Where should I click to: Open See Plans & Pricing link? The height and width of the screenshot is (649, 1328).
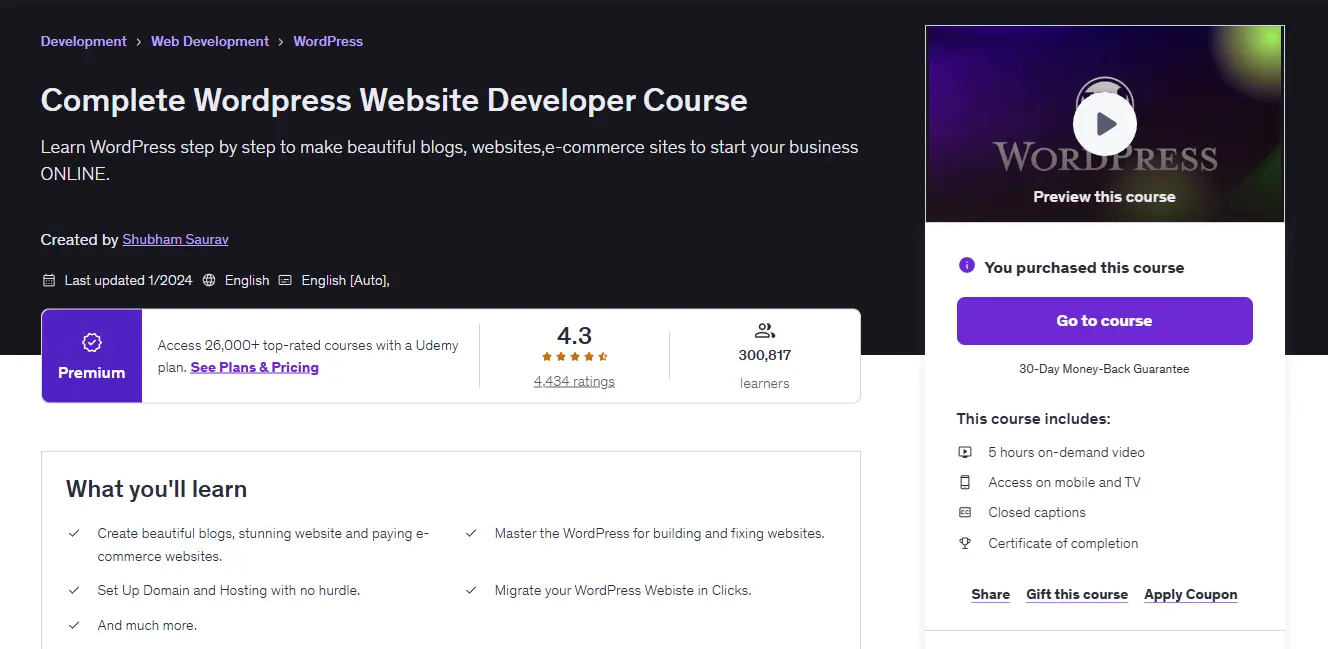(x=255, y=367)
